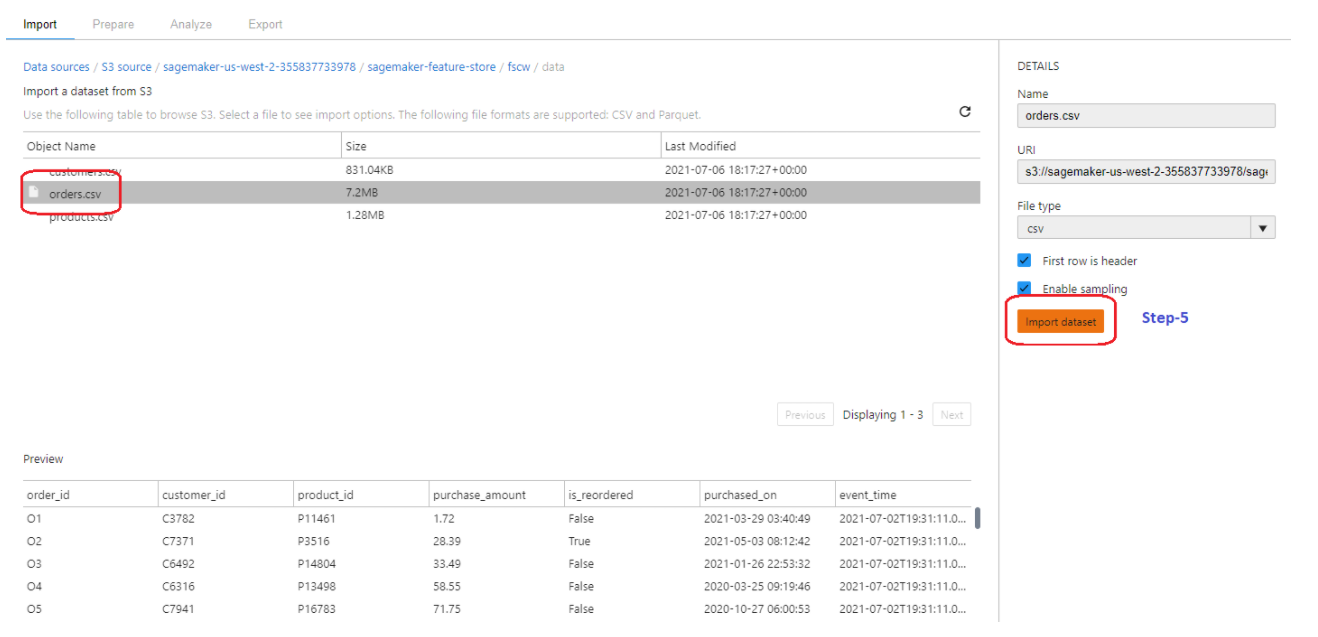Click customer ID C6316 in the preview
The height and width of the screenshot is (637, 1318).
[x=178, y=586]
